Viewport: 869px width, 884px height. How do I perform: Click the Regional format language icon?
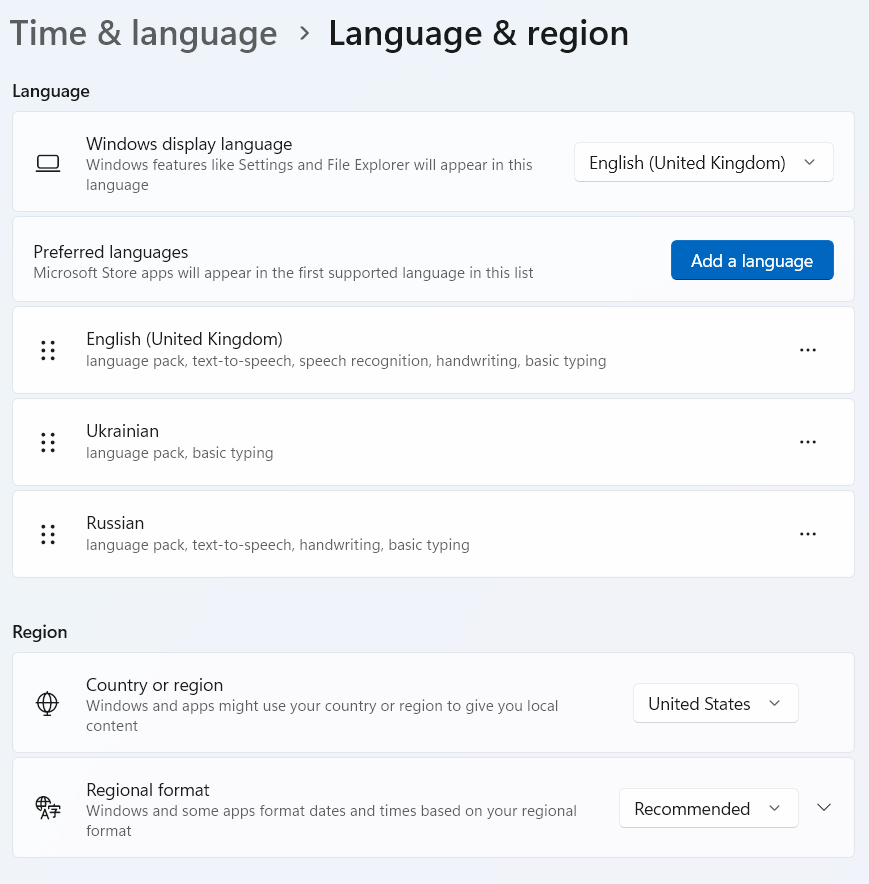point(47,808)
